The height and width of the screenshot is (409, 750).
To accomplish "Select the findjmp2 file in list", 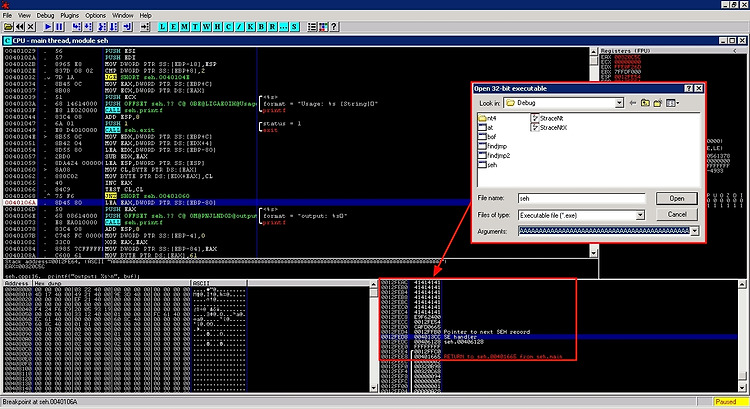I will [494, 155].
